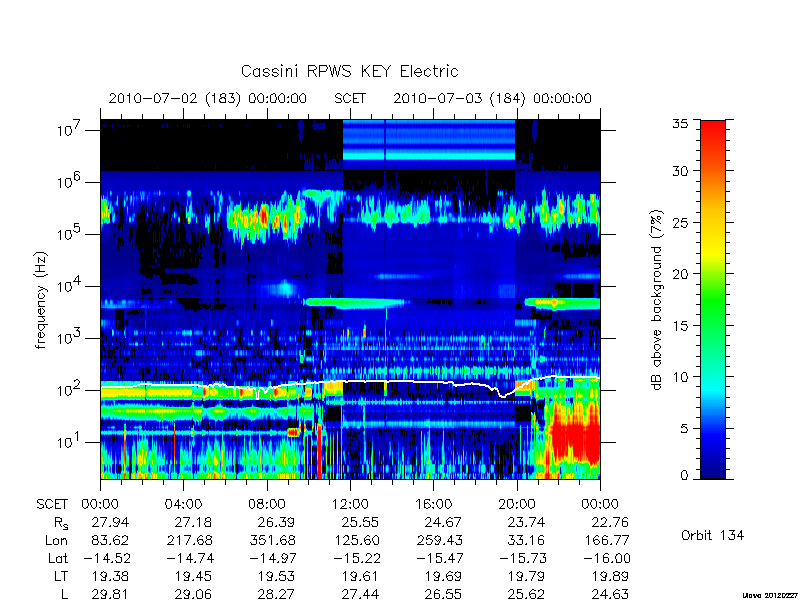The height and width of the screenshot is (600, 800).
Task: Click the Lon value 351.68
Action: (272, 540)
